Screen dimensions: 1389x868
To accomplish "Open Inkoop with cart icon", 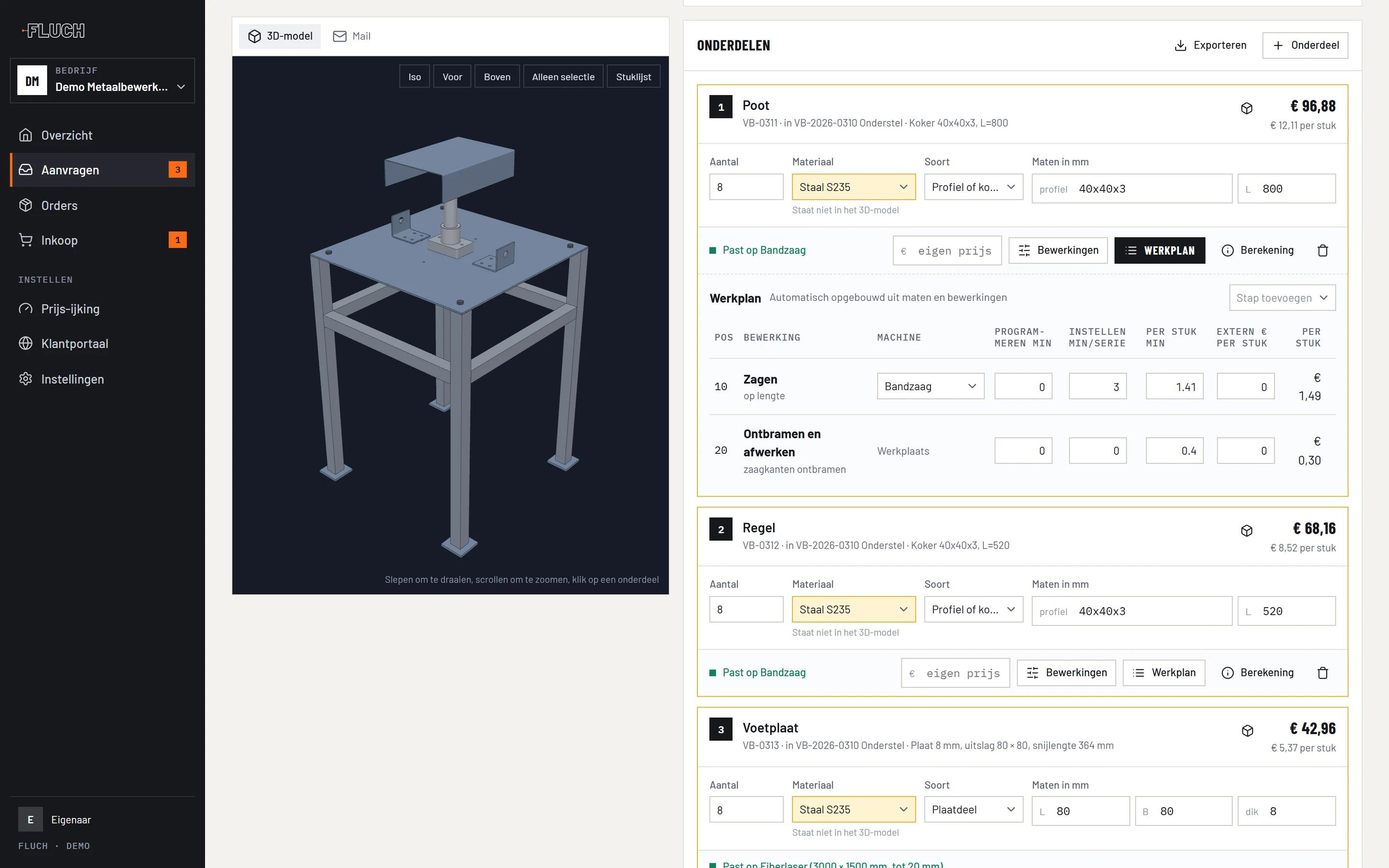I will pos(102,240).
